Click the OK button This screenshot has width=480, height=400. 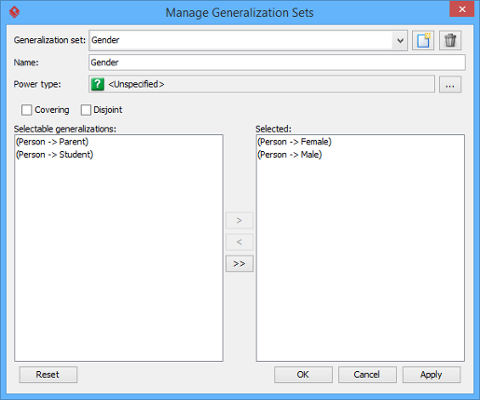click(303, 375)
